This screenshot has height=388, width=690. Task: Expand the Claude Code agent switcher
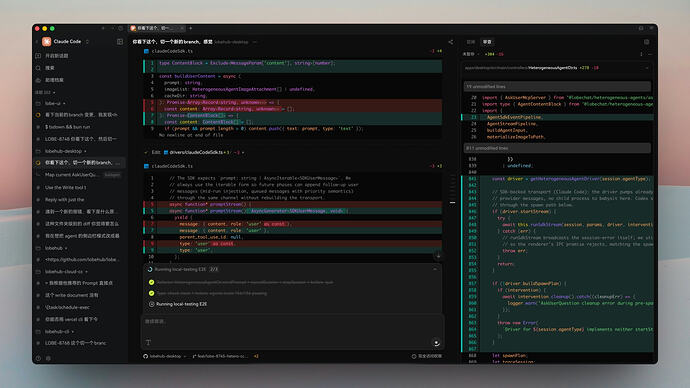coord(87,41)
